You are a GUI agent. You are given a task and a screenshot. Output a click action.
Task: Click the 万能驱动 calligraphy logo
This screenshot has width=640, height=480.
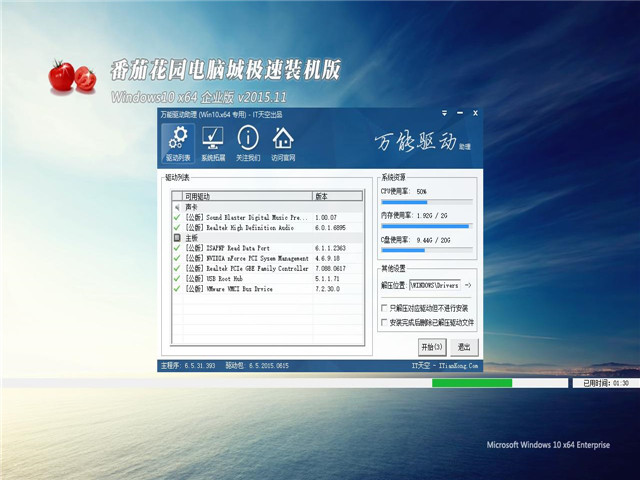(422, 142)
